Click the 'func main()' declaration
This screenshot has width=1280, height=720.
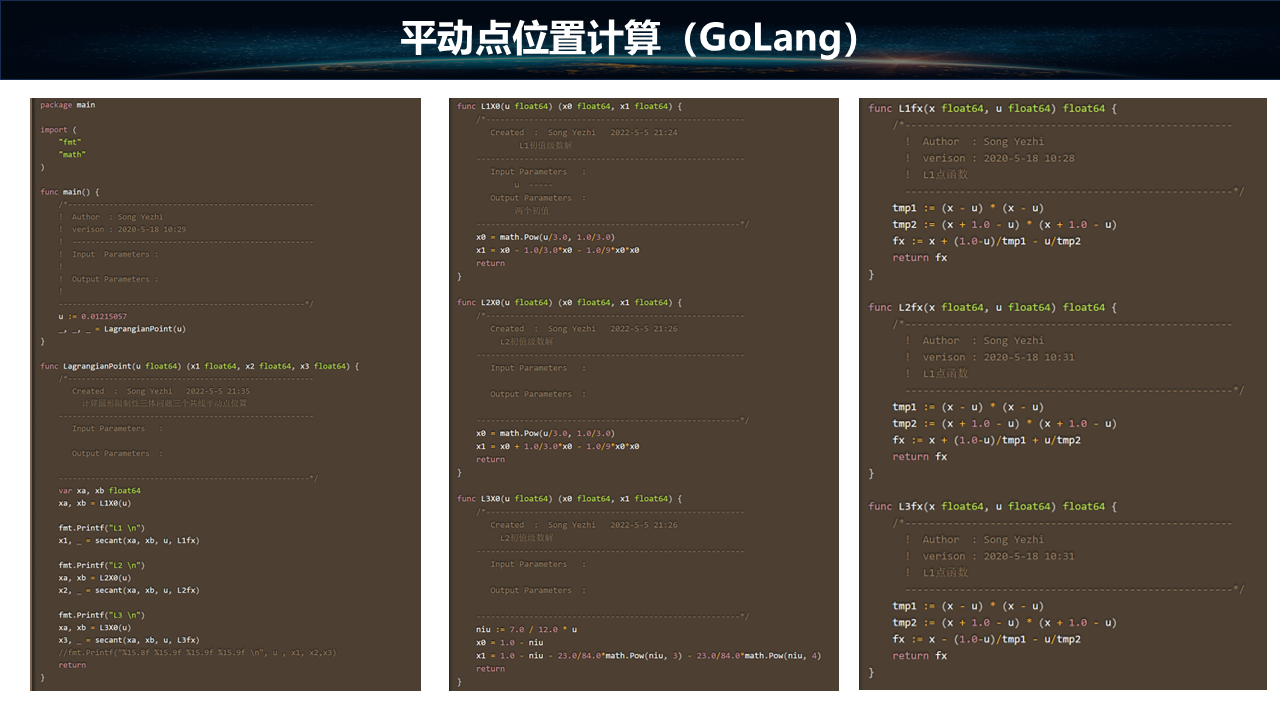70,192
